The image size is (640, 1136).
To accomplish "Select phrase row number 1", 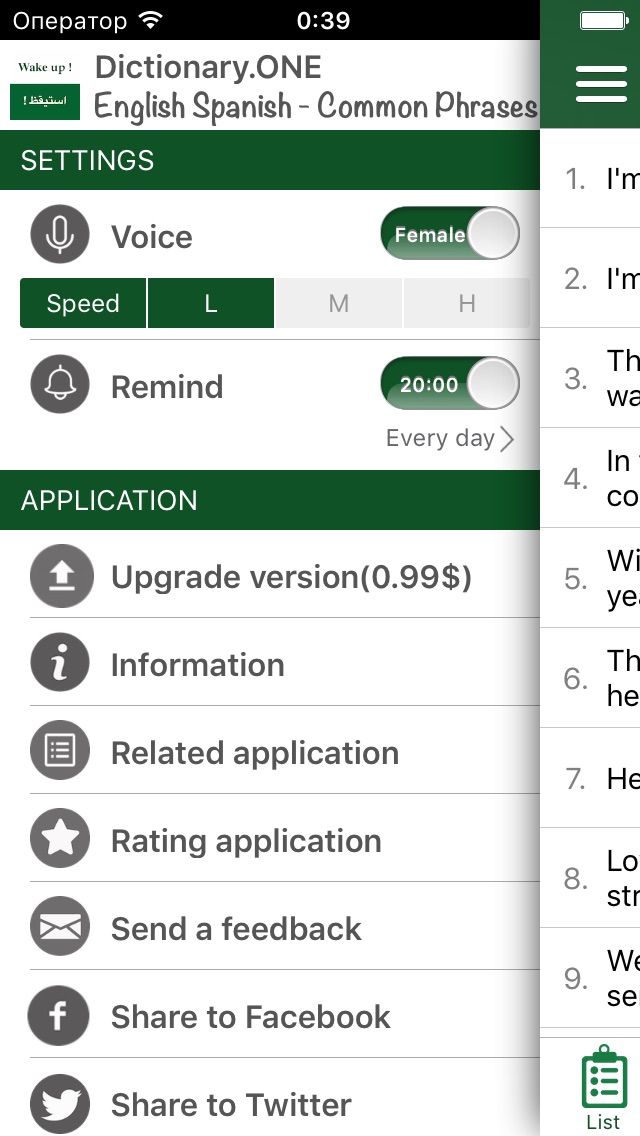I will [590, 178].
